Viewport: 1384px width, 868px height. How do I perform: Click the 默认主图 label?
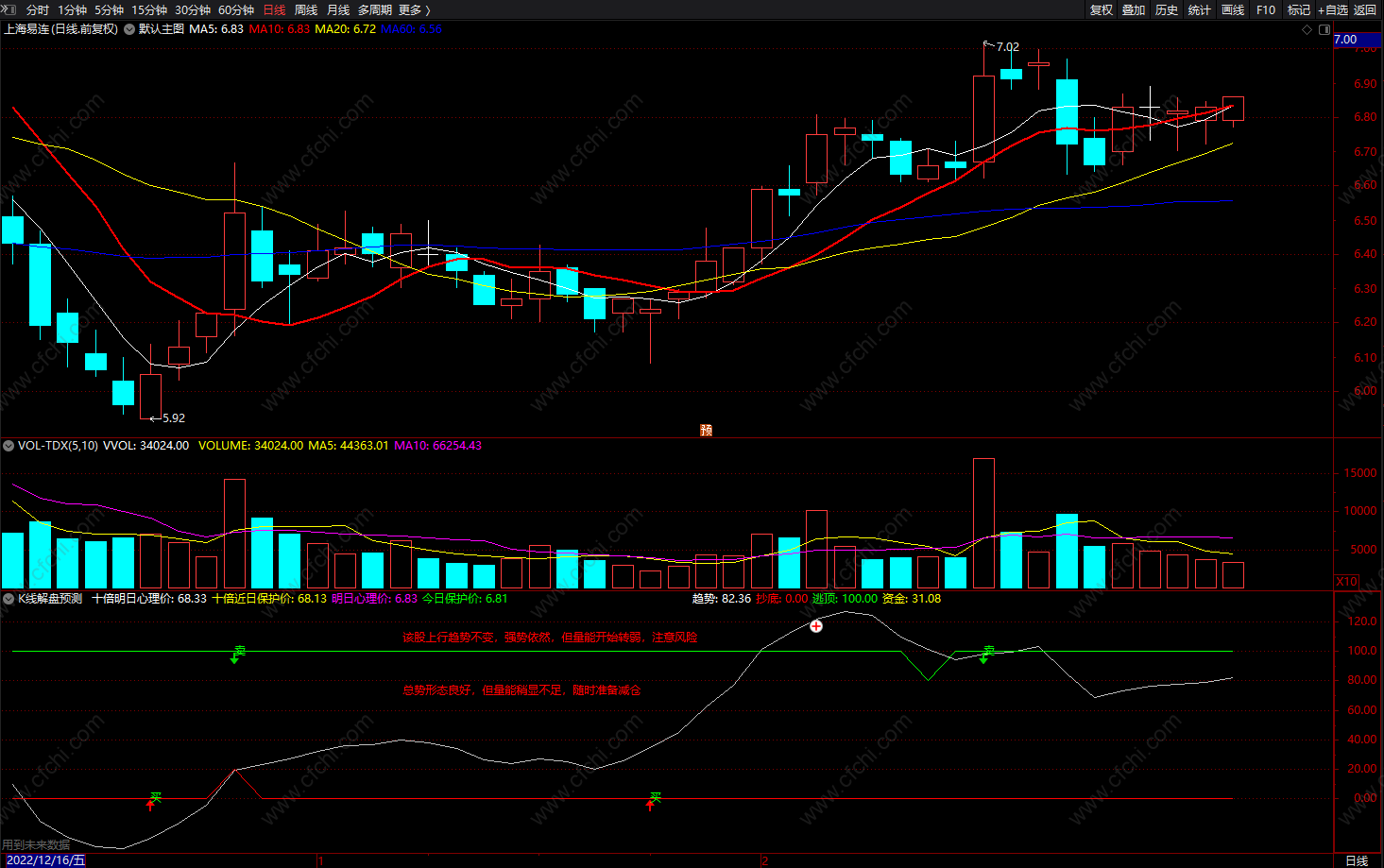pyautogui.click(x=162, y=29)
